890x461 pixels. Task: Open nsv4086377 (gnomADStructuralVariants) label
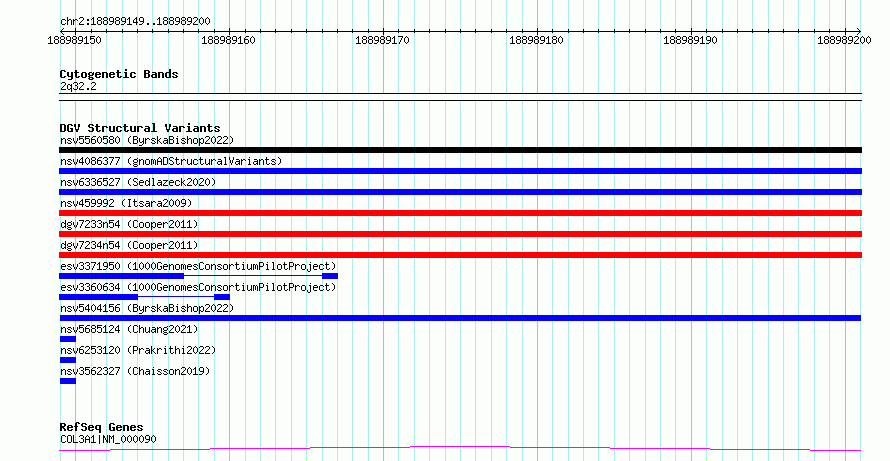[171, 161]
